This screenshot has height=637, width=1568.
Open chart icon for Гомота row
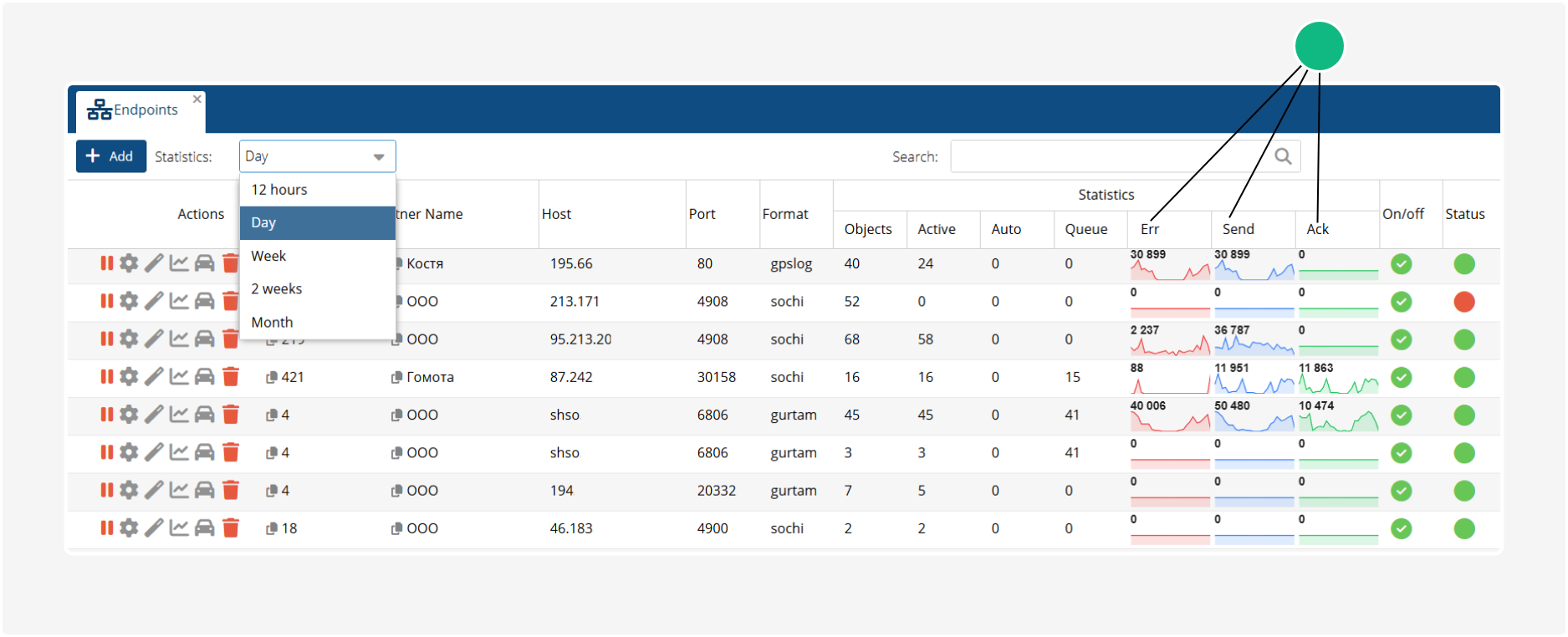pos(179,376)
